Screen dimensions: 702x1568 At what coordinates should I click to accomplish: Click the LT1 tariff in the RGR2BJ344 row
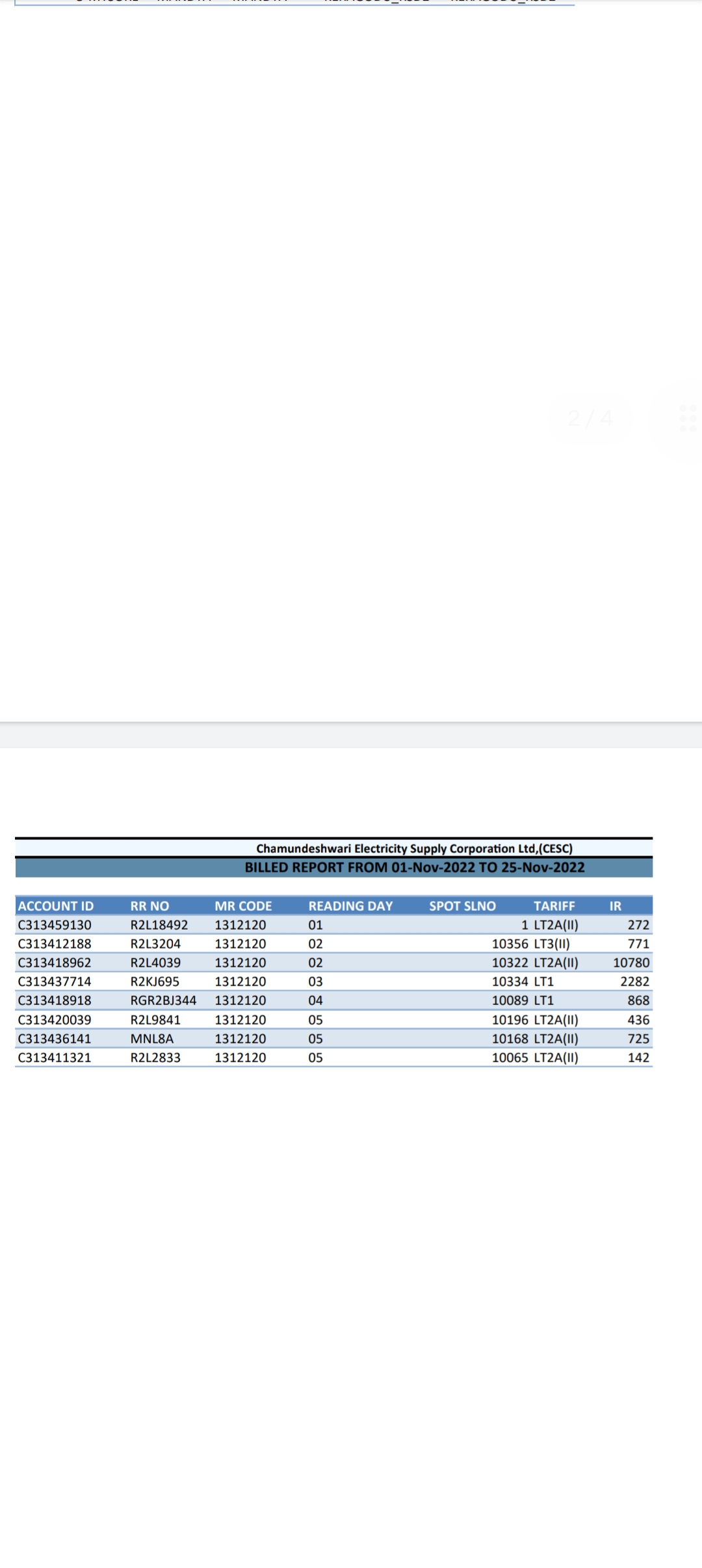[x=544, y=1000]
